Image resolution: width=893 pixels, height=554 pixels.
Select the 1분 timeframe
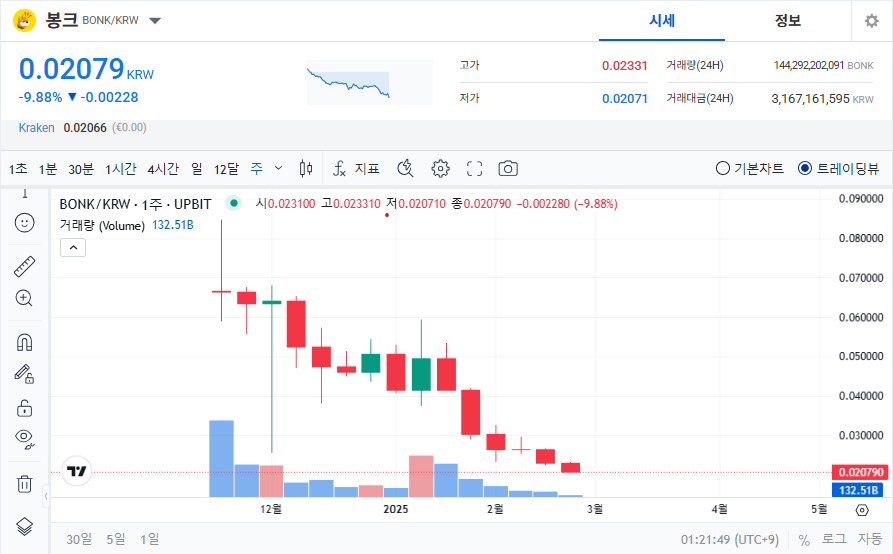[48, 169]
